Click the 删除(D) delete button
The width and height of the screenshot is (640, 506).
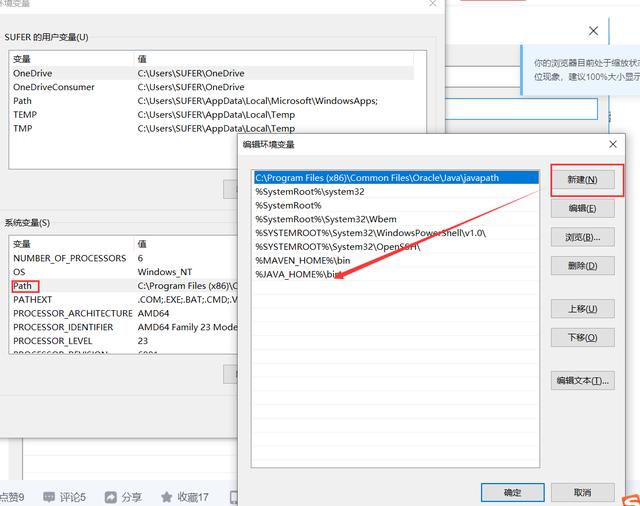point(582,266)
